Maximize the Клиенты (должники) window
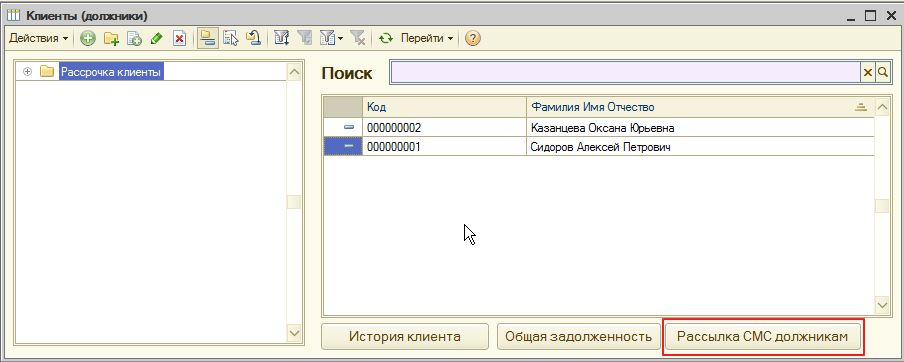 click(871, 16)
